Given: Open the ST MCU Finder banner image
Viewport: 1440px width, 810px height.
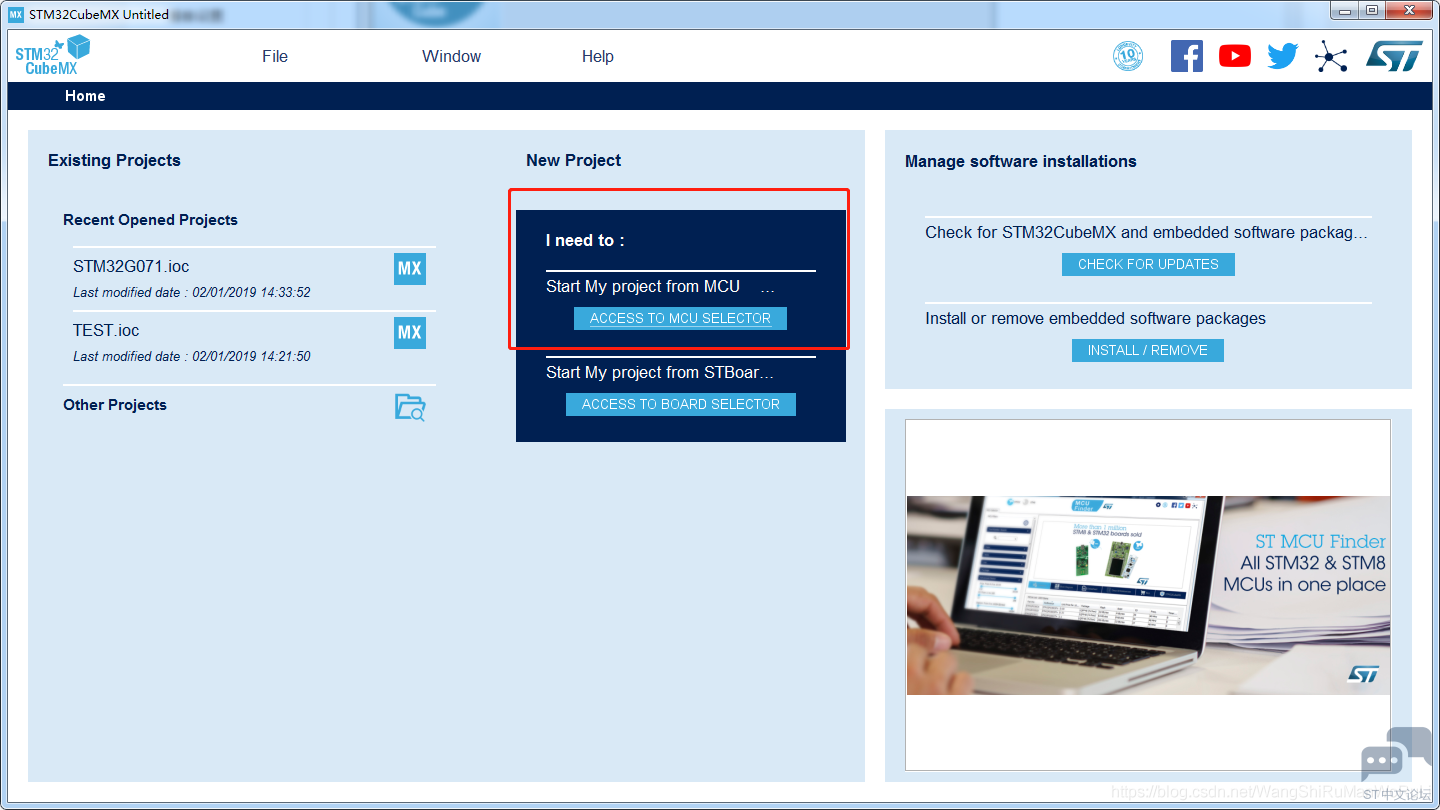Looking at the screenshot, I should pyautogui.click(x=1148, y=595).
